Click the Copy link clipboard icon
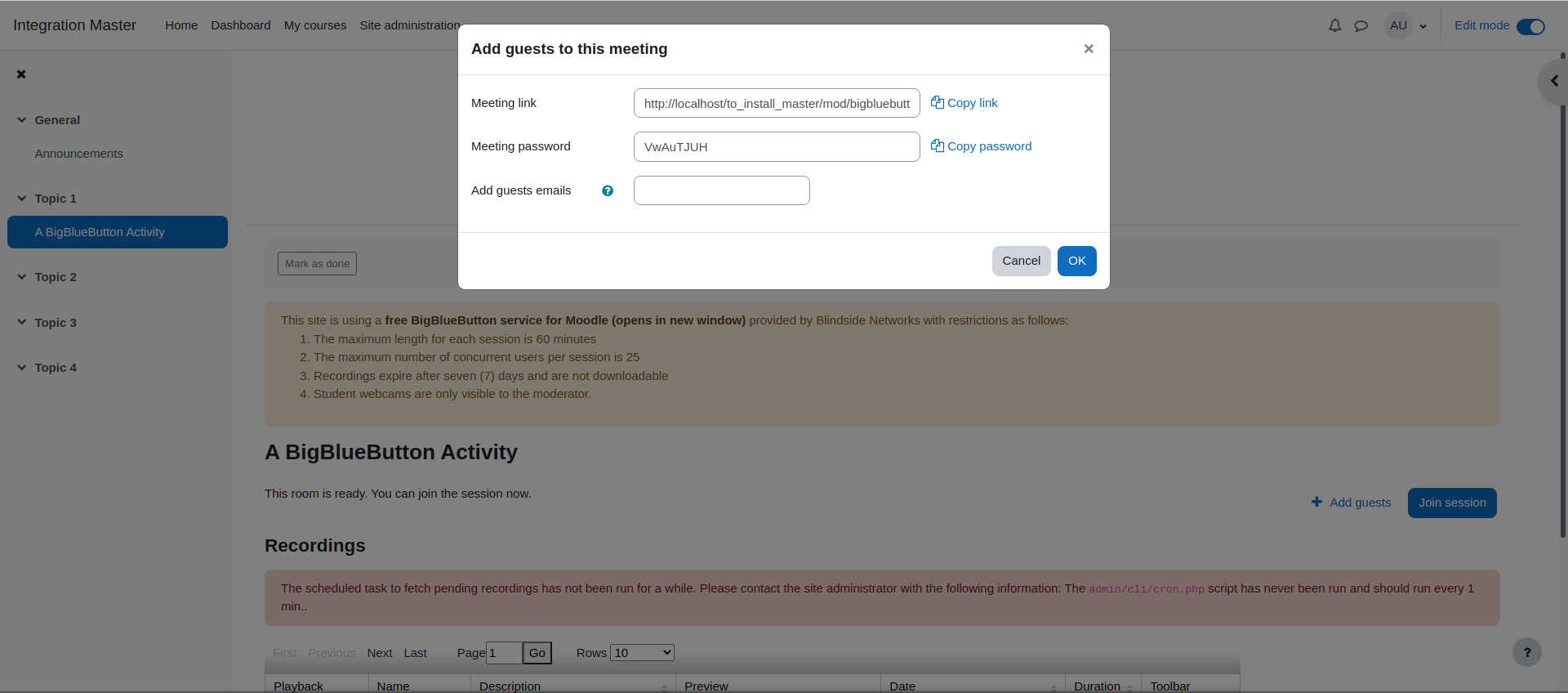1568x693 pixels. [x=938, y=102]
